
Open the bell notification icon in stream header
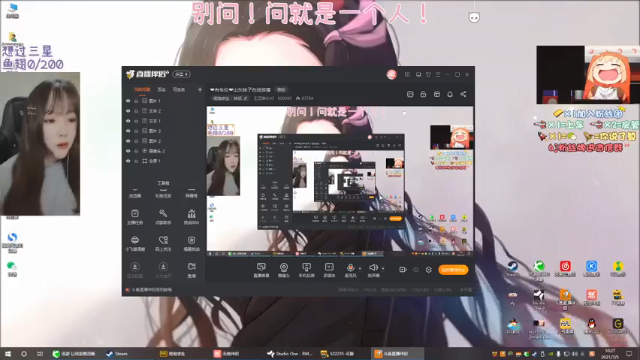(x=450, y=94)
